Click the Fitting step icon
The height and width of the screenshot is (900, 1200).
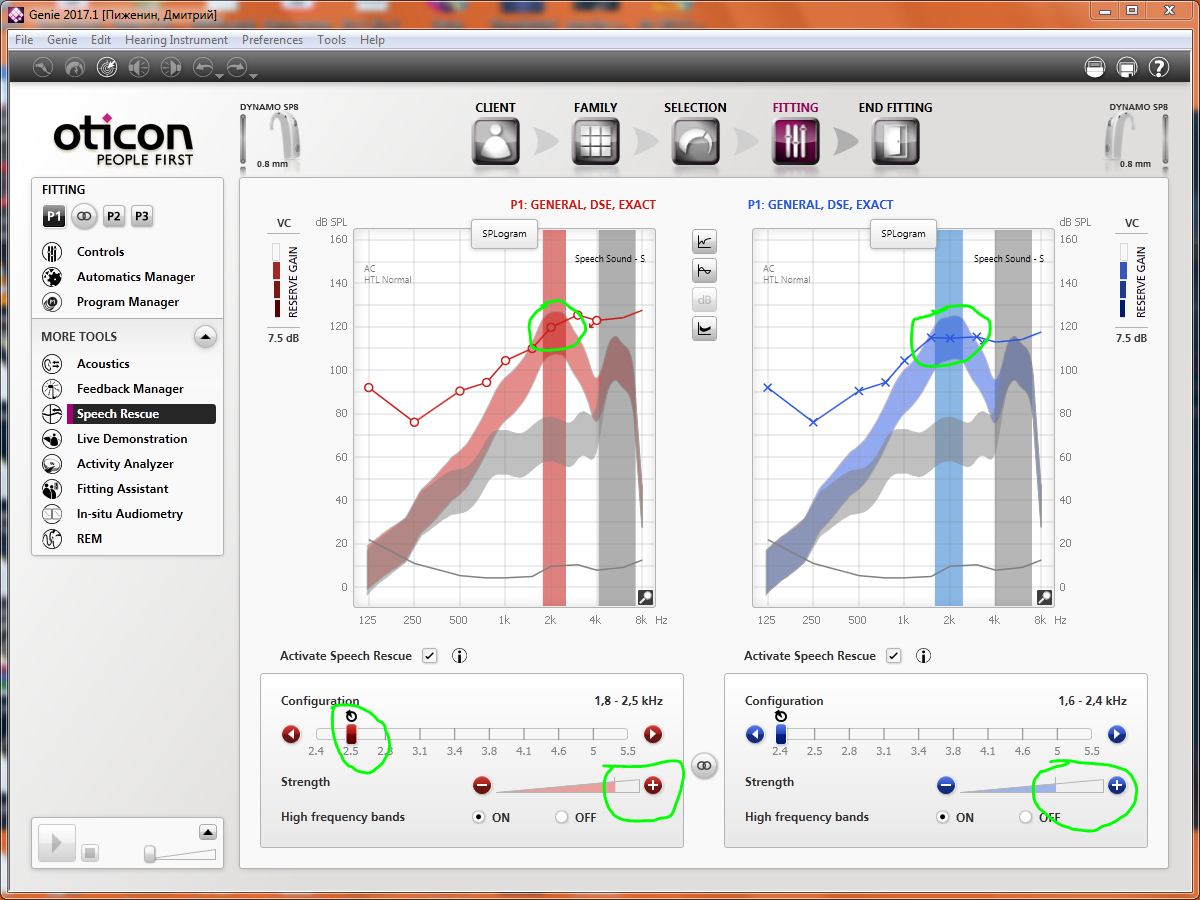coord(795,141)
